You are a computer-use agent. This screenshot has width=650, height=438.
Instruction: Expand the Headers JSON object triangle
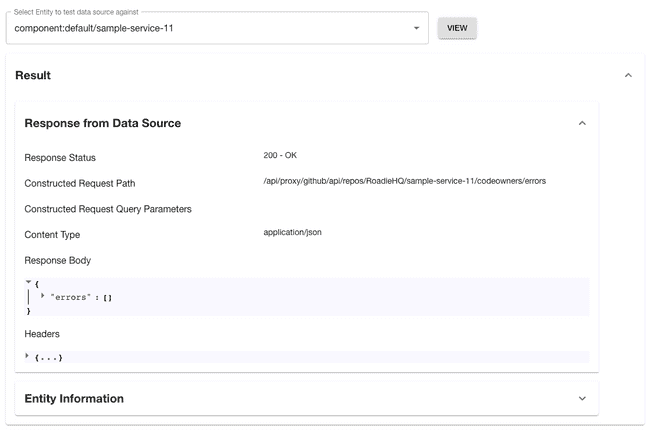[x=27, y=356]
